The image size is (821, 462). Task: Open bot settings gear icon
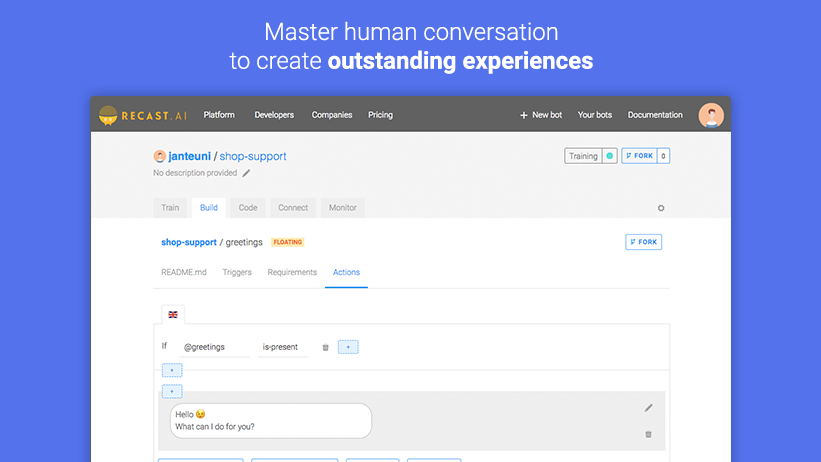click(x=661, y=208)
